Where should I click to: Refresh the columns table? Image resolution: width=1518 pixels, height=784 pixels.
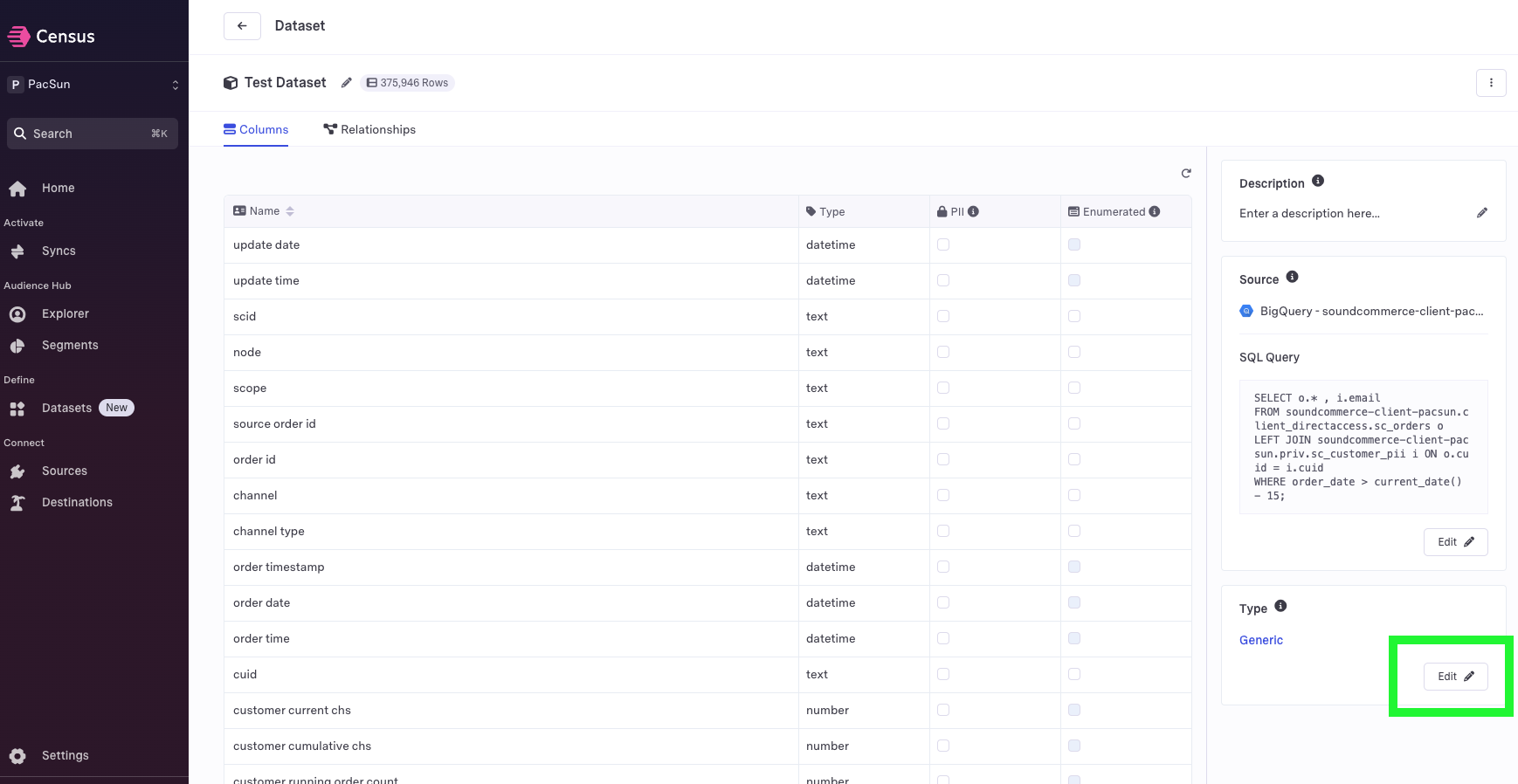coord(1186,174)
